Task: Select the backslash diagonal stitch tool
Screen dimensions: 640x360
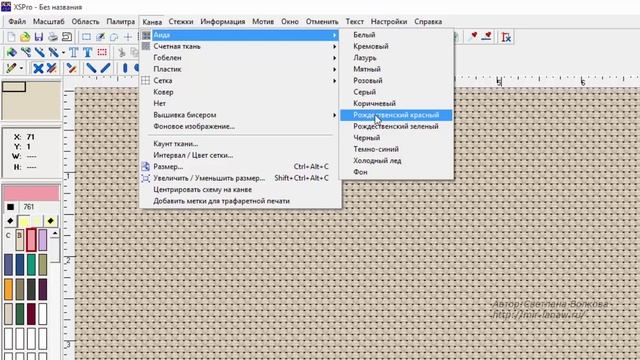Action: (91, 68)
